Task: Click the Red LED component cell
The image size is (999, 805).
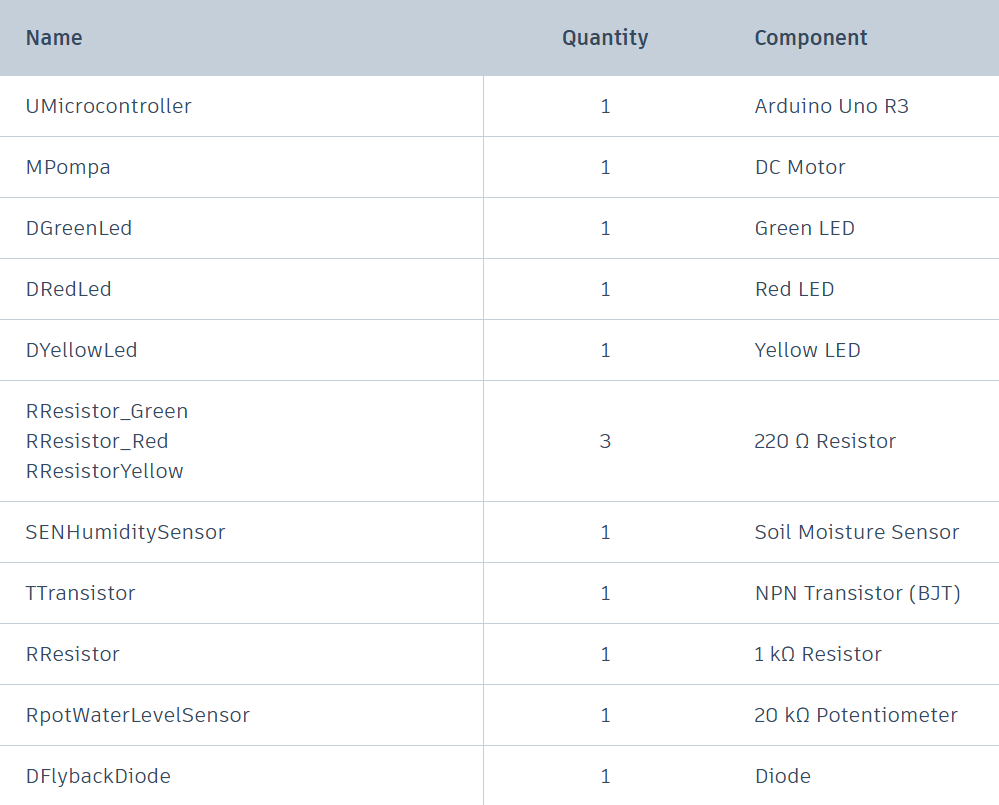Action: tap(794, 289)
